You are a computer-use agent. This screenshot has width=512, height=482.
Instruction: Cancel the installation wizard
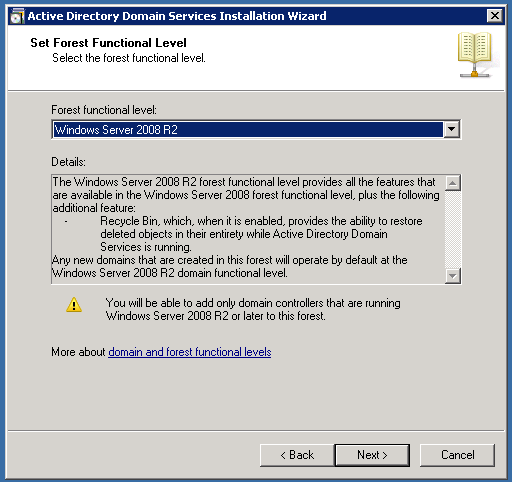457,455
